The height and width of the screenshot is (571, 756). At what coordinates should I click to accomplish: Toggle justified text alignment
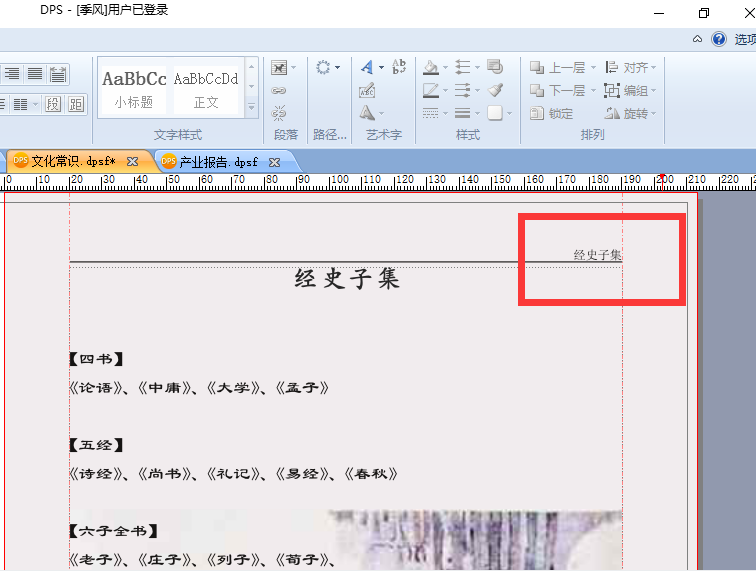click(x=35, y=74)
